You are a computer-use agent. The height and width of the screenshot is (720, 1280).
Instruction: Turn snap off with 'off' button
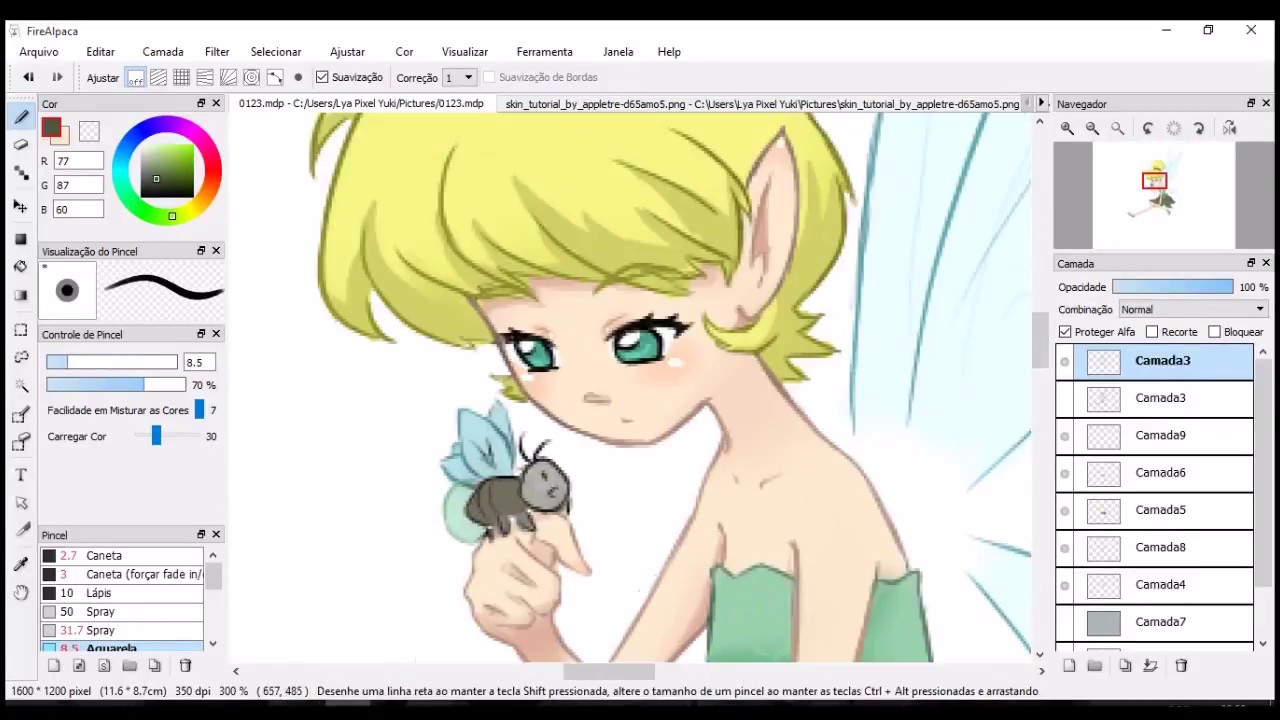(135, 77)
